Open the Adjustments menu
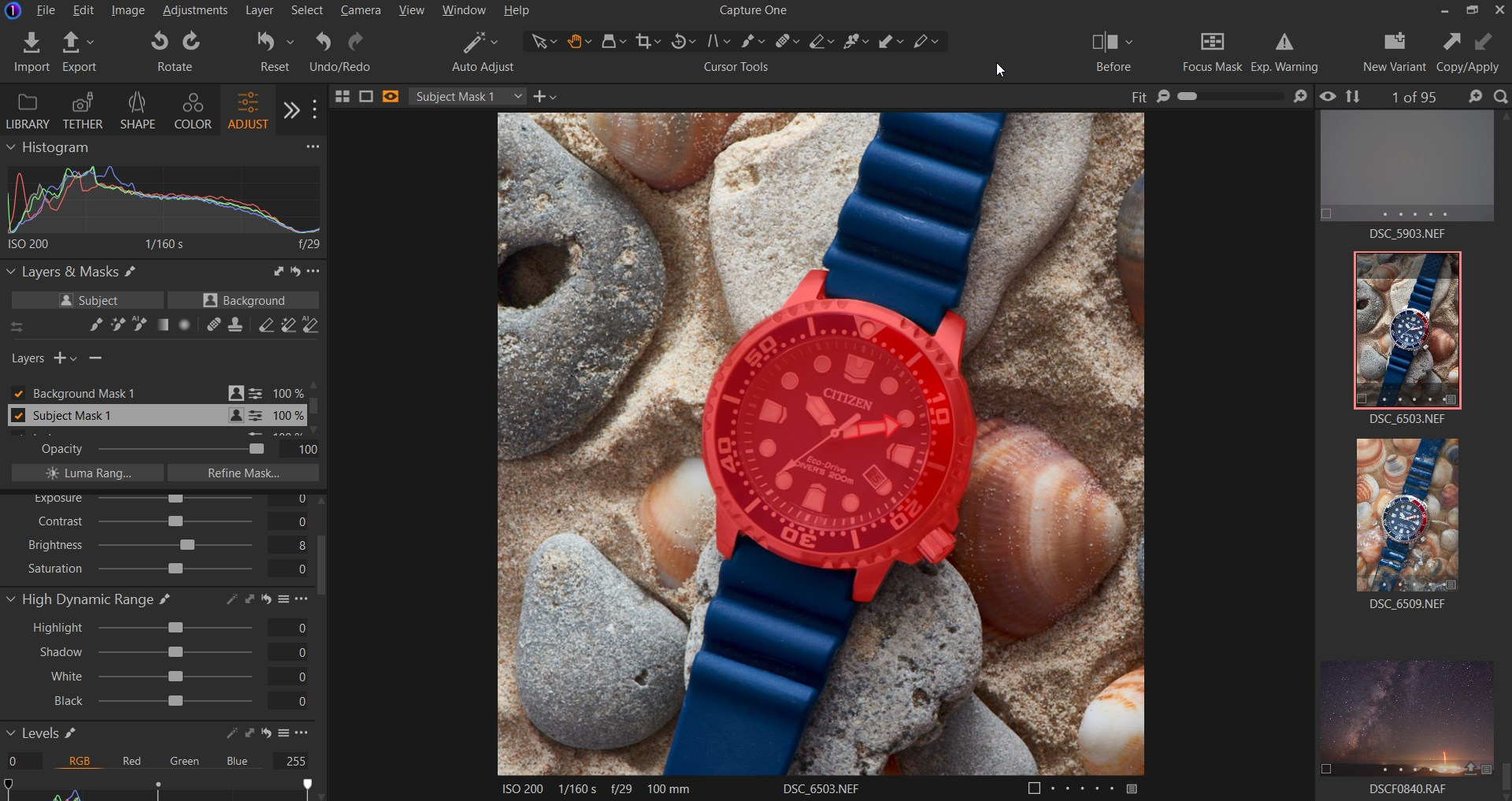The width and height of the screenshot is (1512, 801). click(195, 10)
